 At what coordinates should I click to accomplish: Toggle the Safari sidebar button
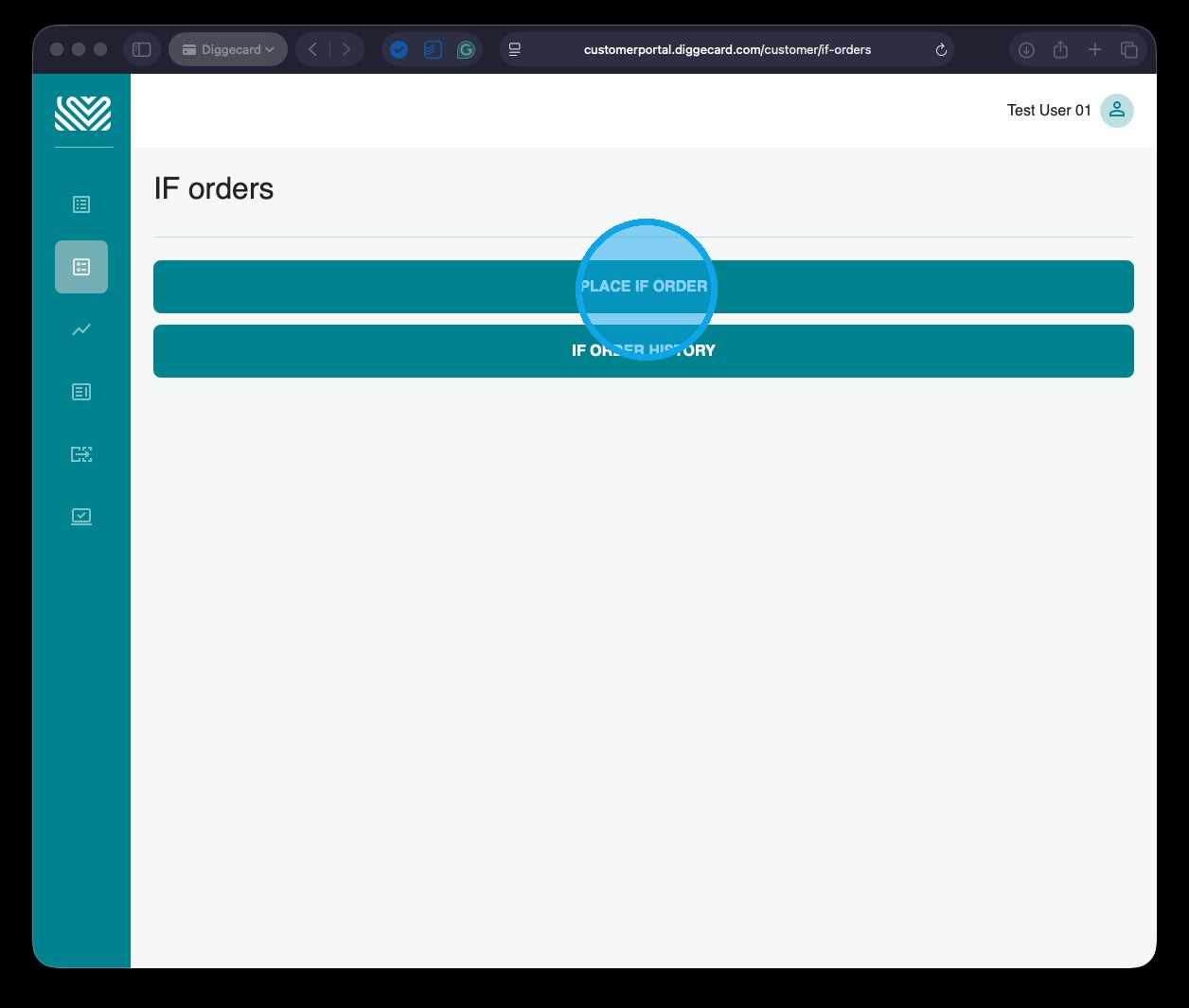[142, 49]
